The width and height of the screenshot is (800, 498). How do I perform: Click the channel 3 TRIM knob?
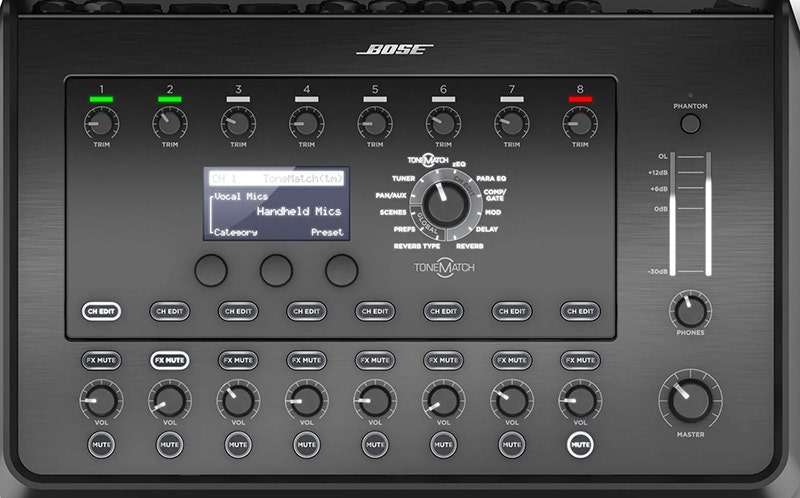pyautogui.click(x=238, y=123)
